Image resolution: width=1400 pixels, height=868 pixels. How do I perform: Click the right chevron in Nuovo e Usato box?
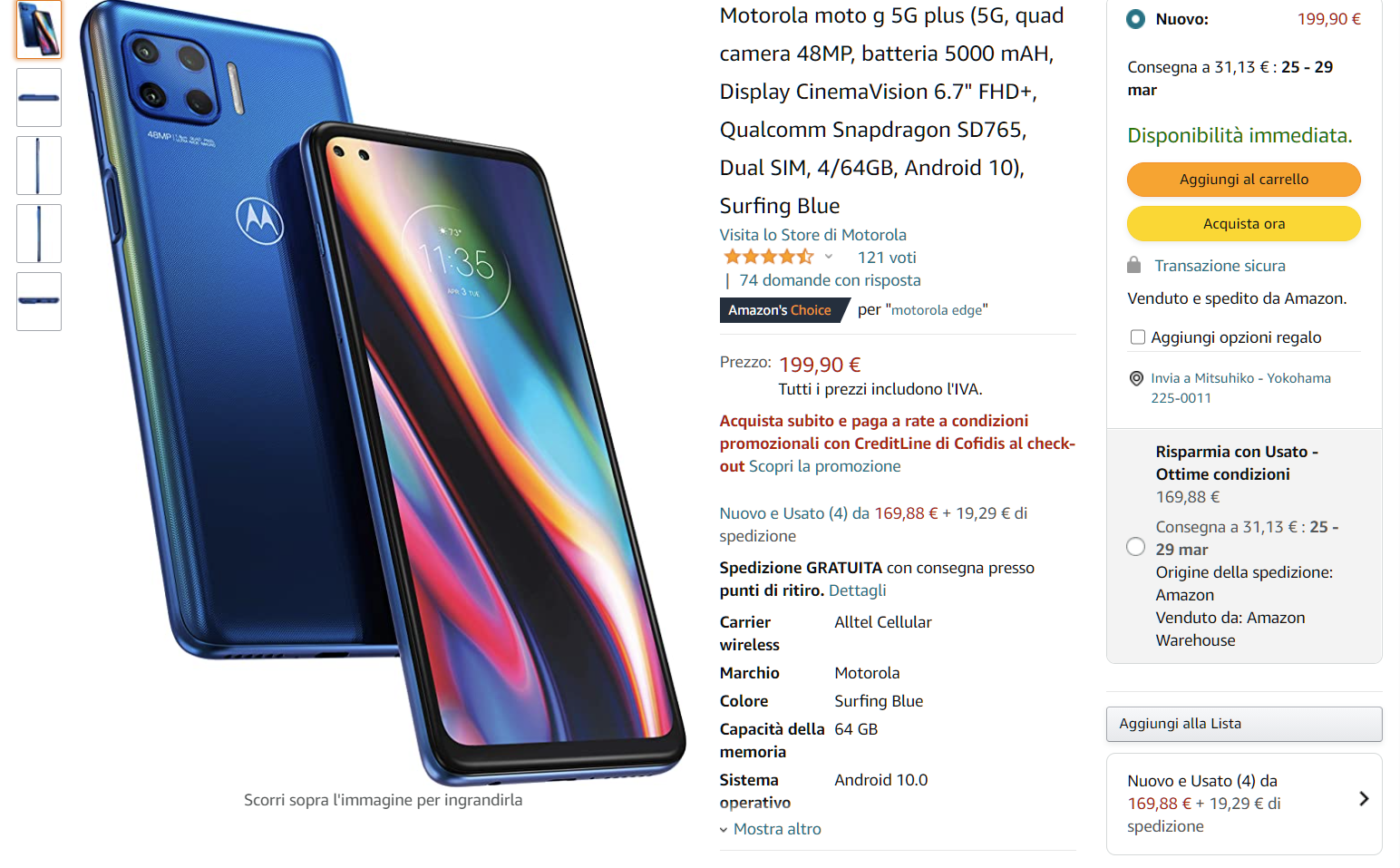tap(1364, 799)
